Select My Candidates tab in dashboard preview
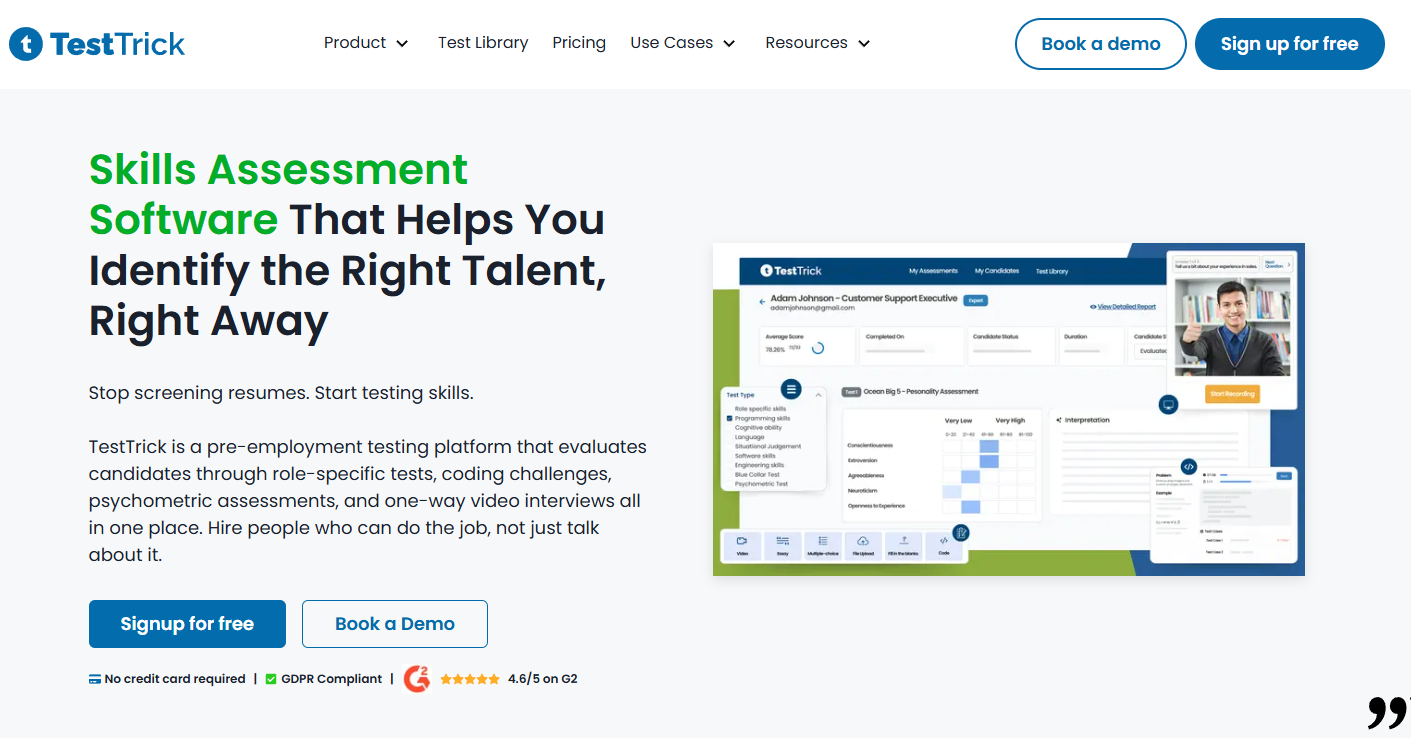Screen dimensions: 1411x738 tap(997, 271)
